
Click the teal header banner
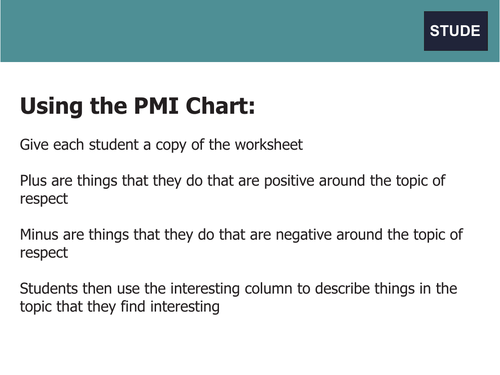[x=250, y=31]
